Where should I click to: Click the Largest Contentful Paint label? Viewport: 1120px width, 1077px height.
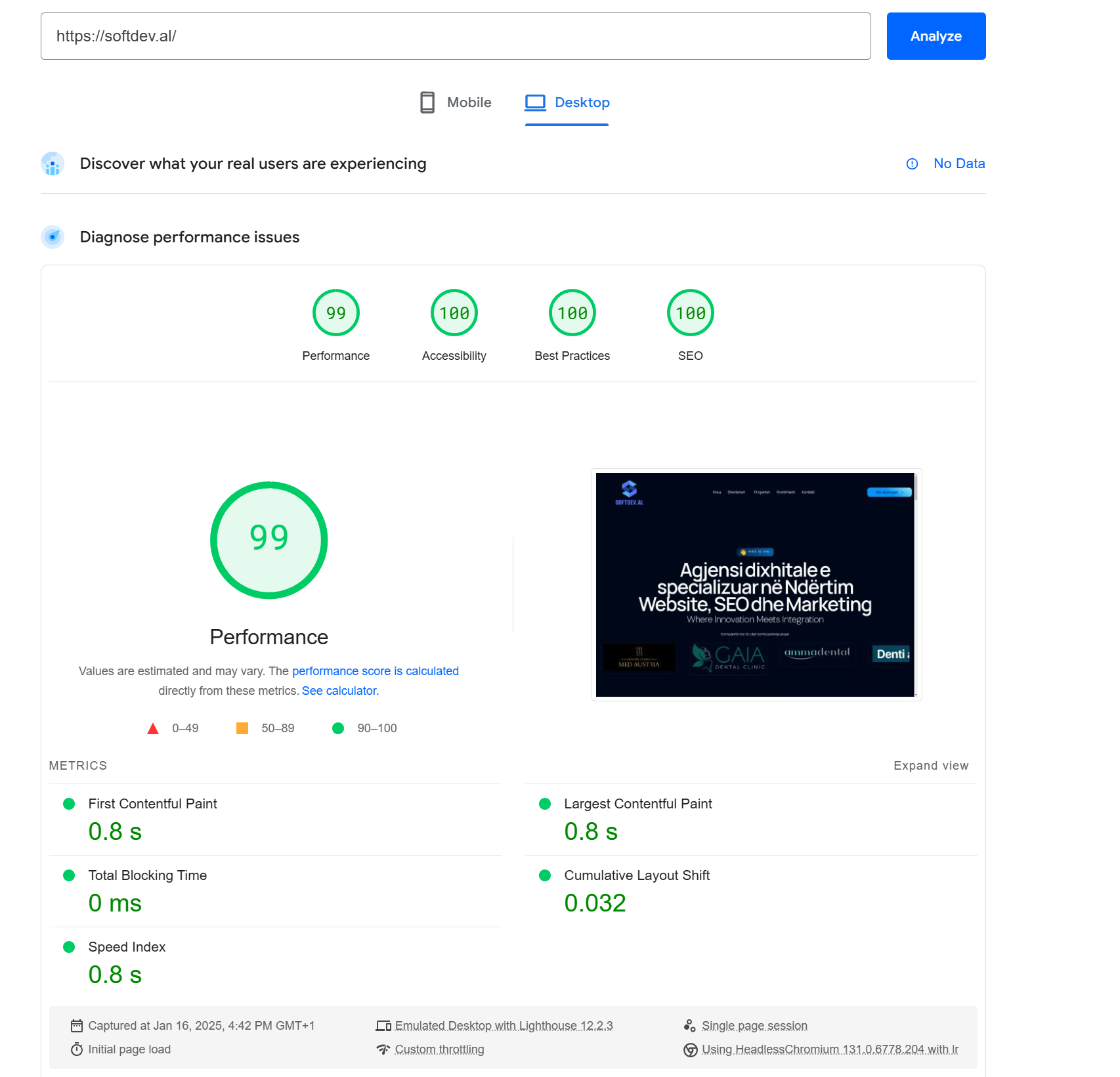pyautogui.click(x=638, y=804)
